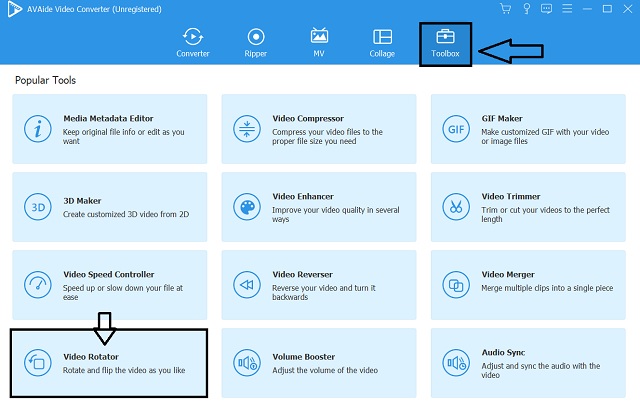Click 'Compress your video files' description
The width and height of the screenshot is (640, 415).
327,137
